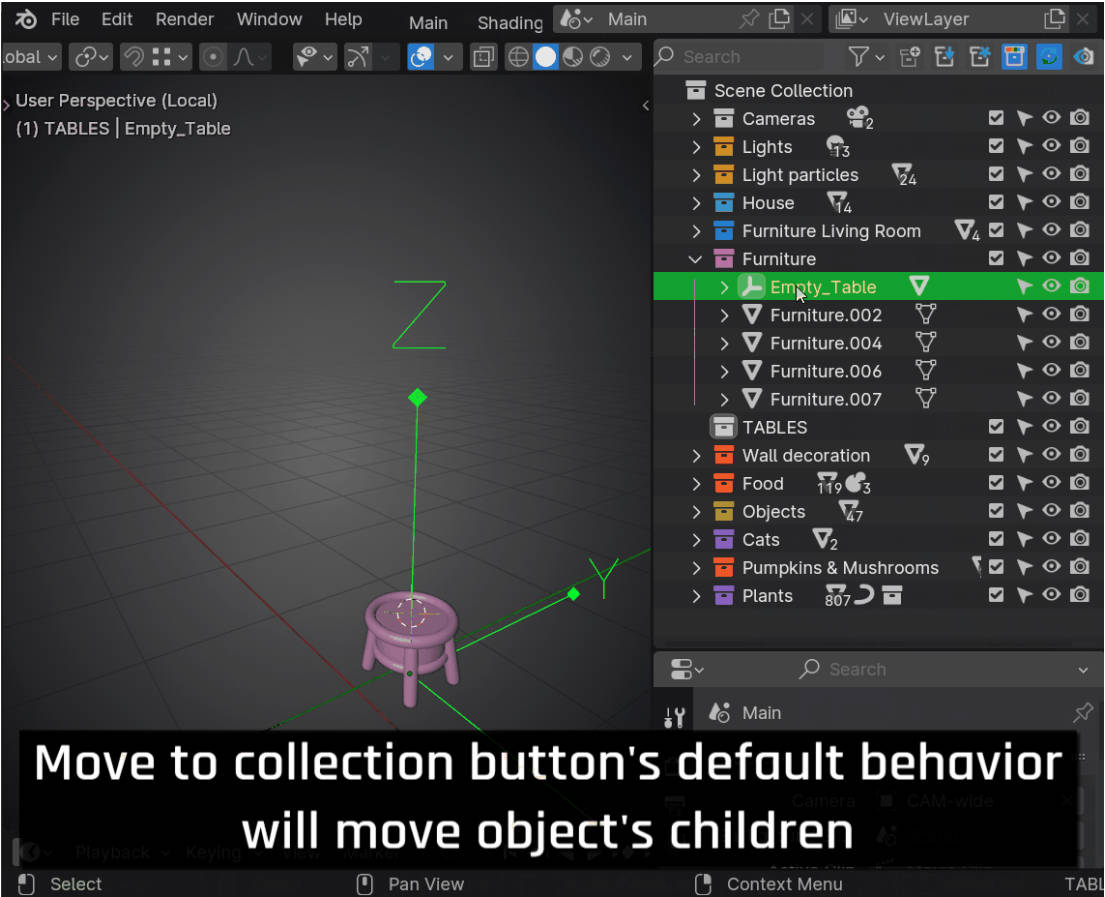Switch to Material Preview shading
Viewport: 1105px width, 897px height.
[572, 57]
